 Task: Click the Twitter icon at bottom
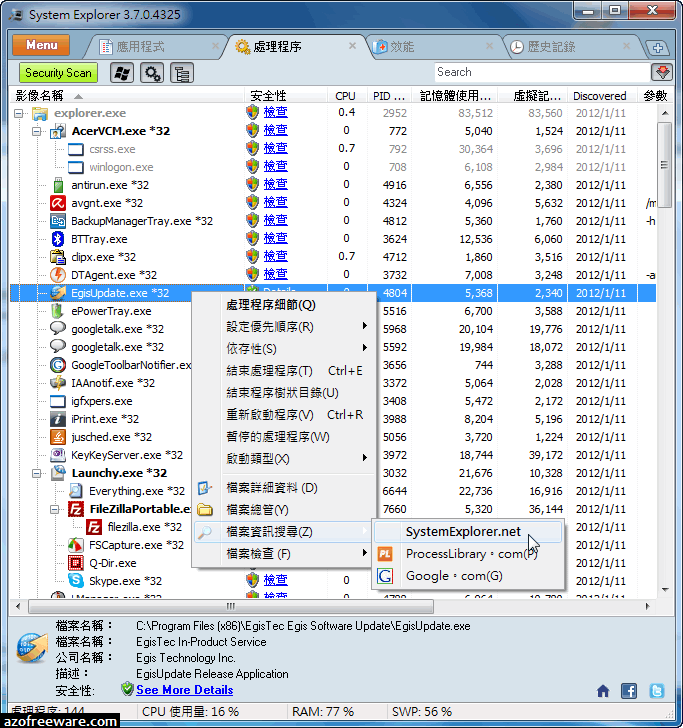click(x=657, y=691)
